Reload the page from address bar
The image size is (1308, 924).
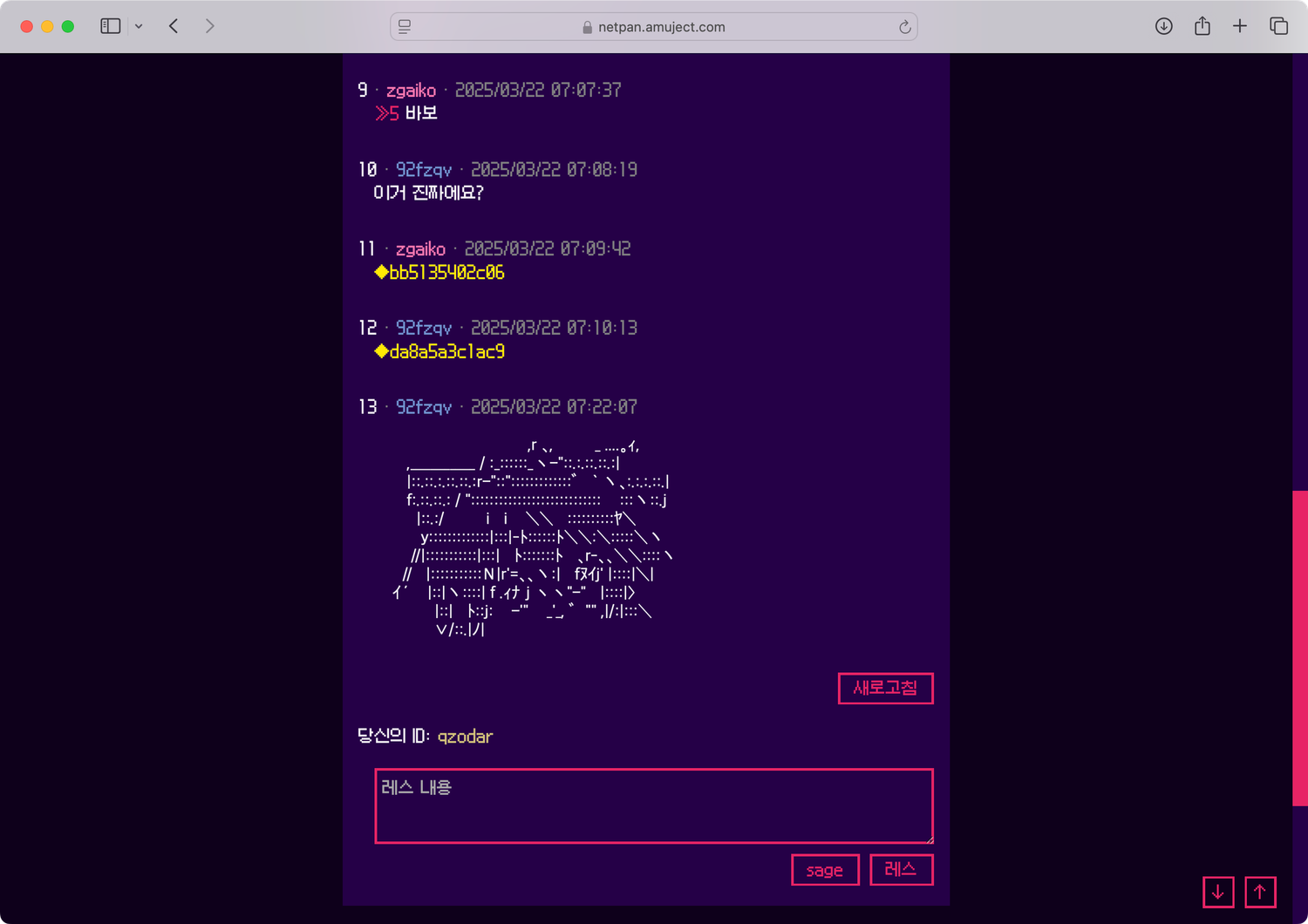905,27
